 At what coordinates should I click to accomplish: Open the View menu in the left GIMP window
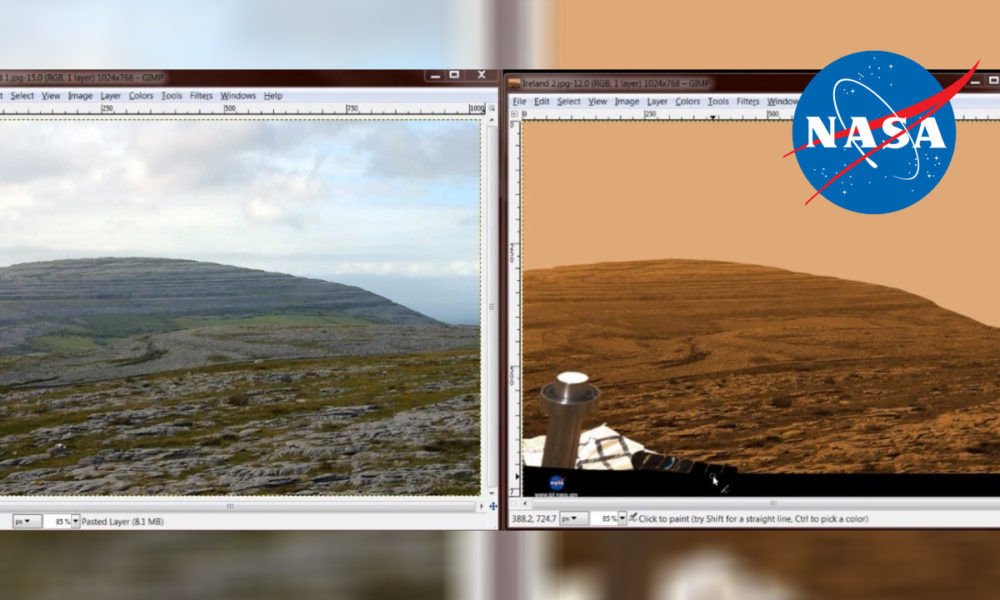point(51,96)
